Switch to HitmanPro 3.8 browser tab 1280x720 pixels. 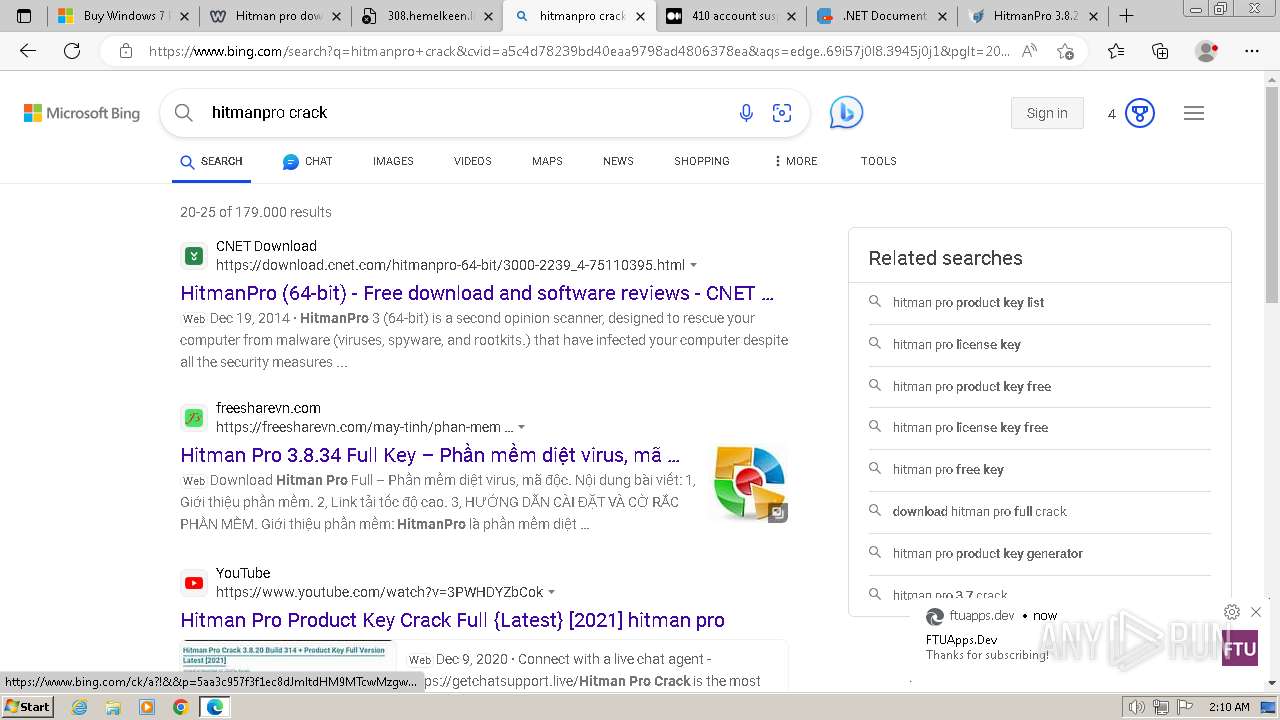coord(1035,16)
